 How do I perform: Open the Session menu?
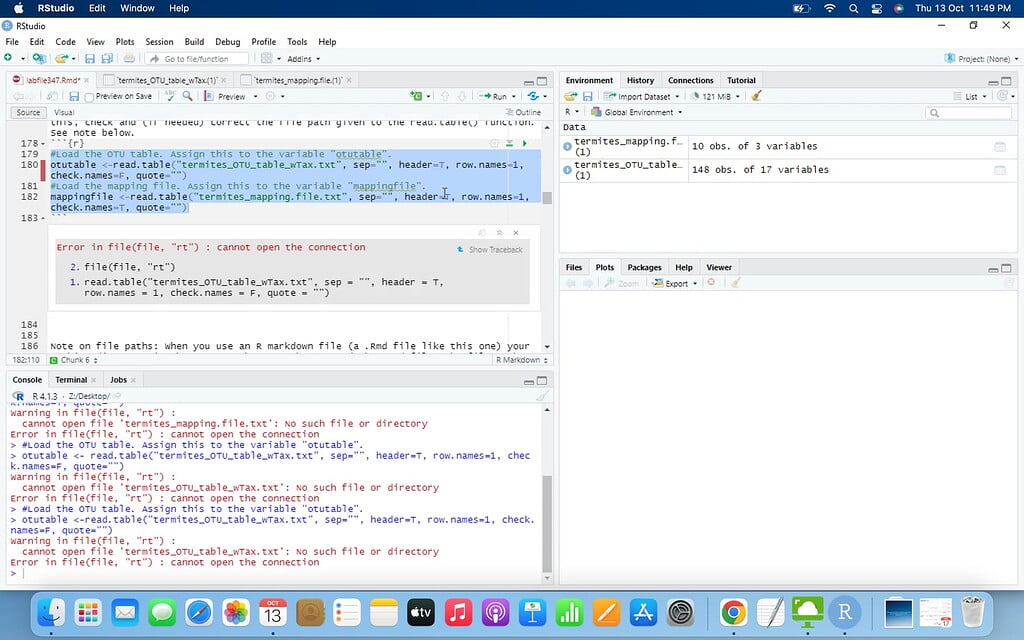[x=159, y=42]
